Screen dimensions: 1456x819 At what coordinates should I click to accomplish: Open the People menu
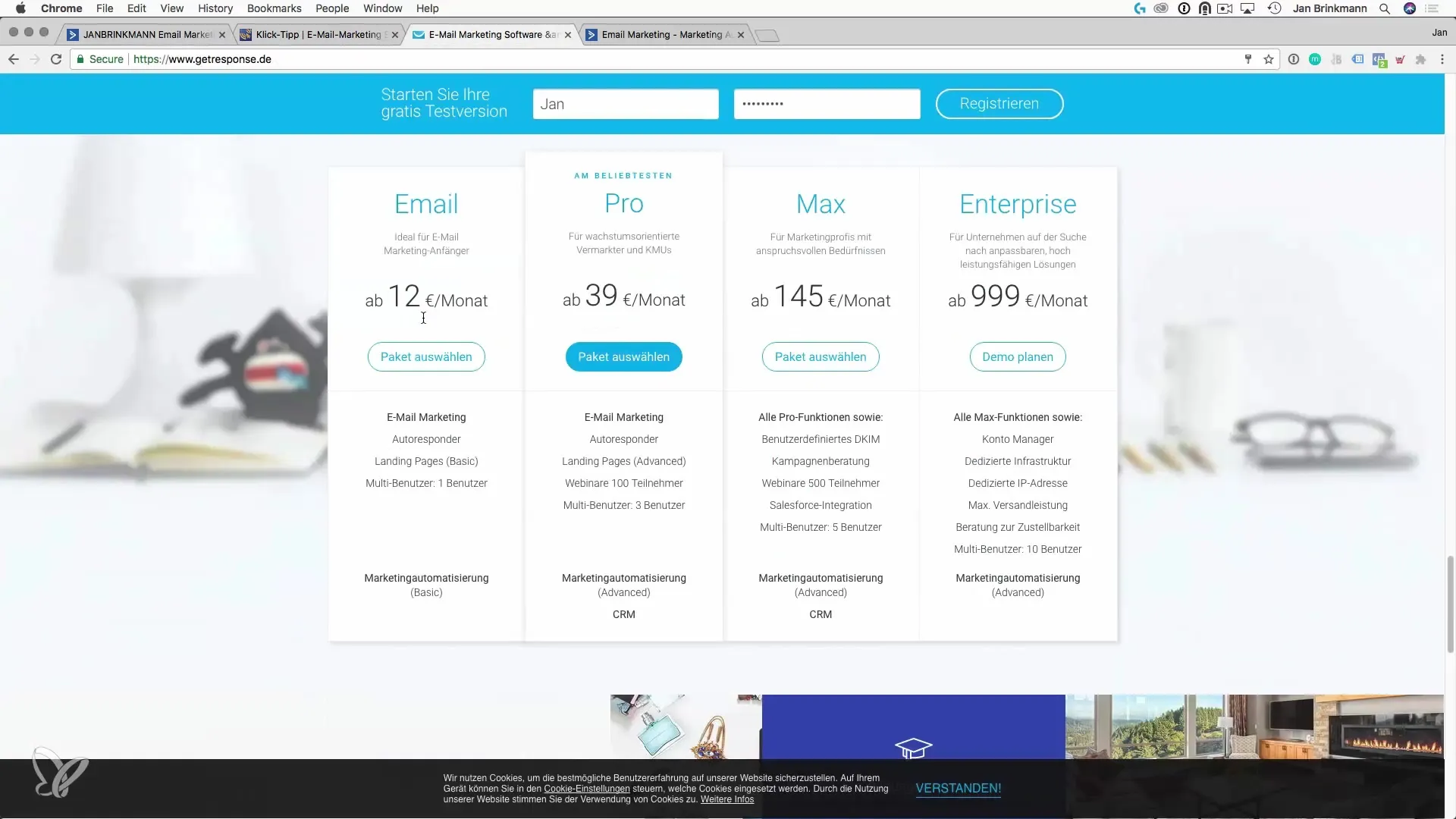pyautogui.click(x=332, y=8)
